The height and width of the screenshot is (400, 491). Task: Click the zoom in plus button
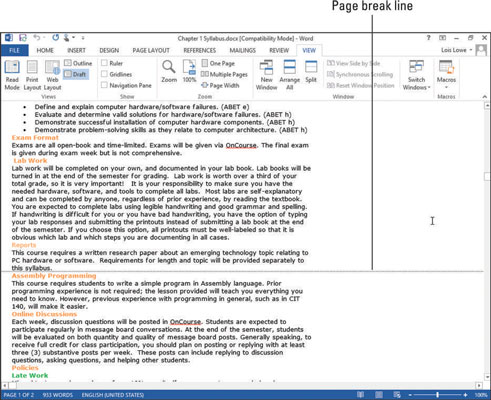[465, 395]
